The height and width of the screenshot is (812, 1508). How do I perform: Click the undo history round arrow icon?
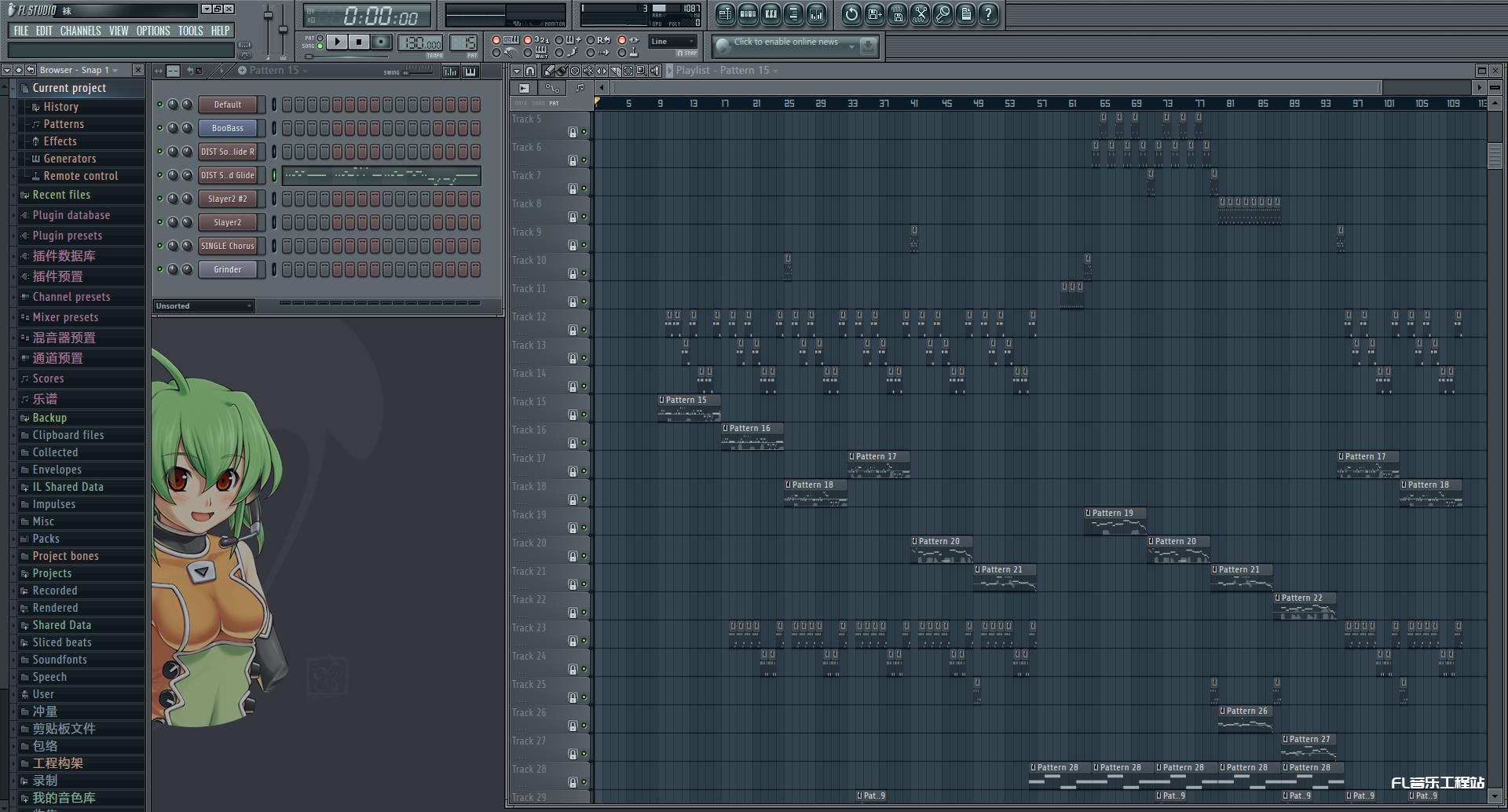851,13
